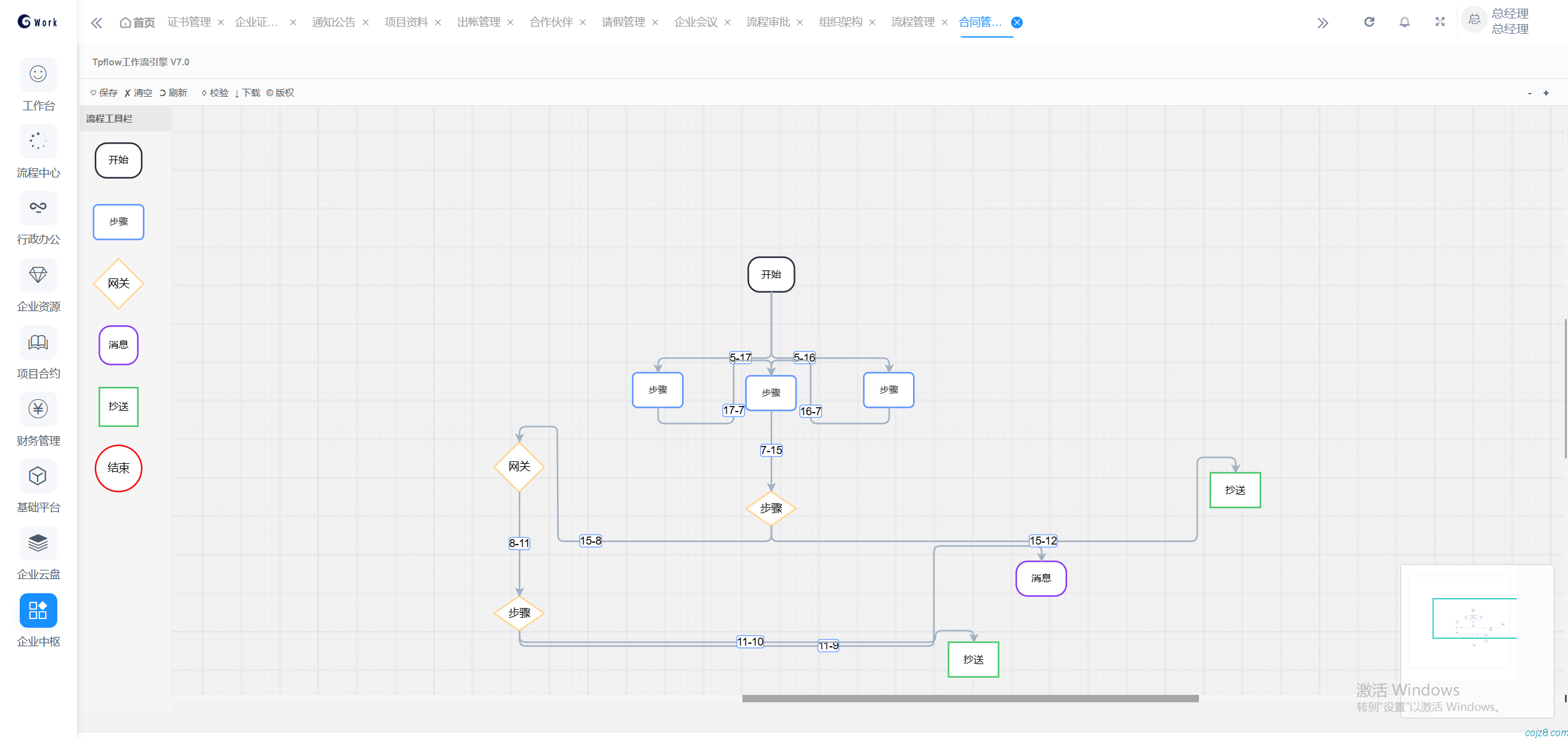
Task: Switch to the 项目资料 tab
Action: (x=406, y=22)
